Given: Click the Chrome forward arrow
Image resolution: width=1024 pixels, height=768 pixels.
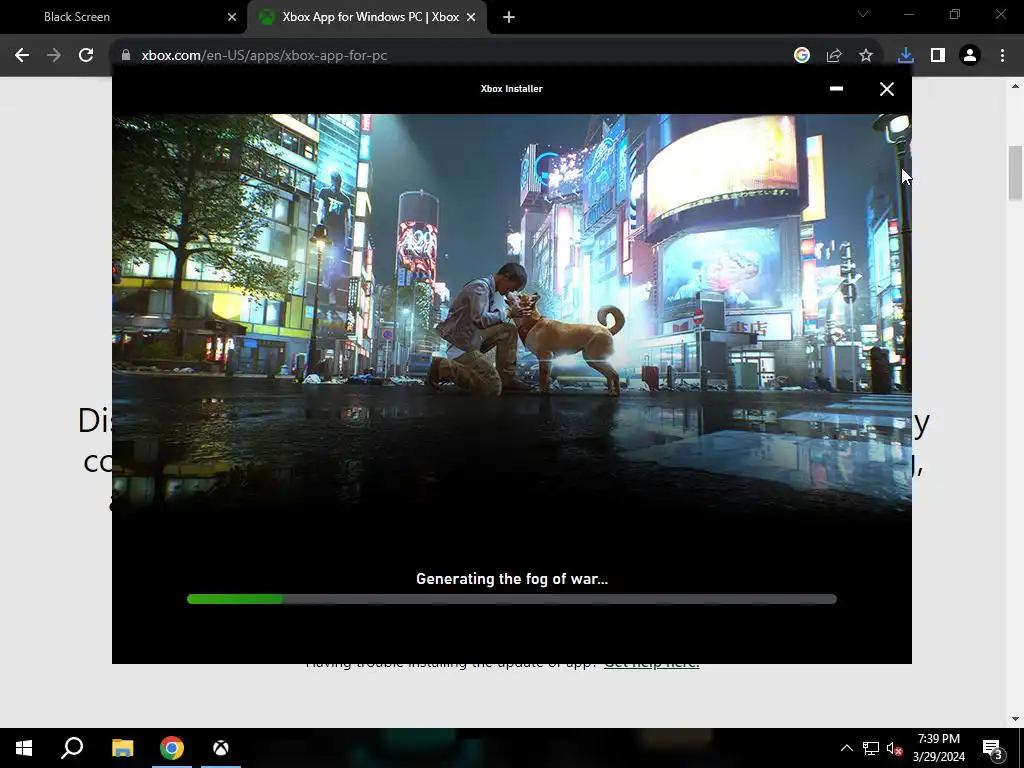Looking at the screenshot, I should point(54,56).
